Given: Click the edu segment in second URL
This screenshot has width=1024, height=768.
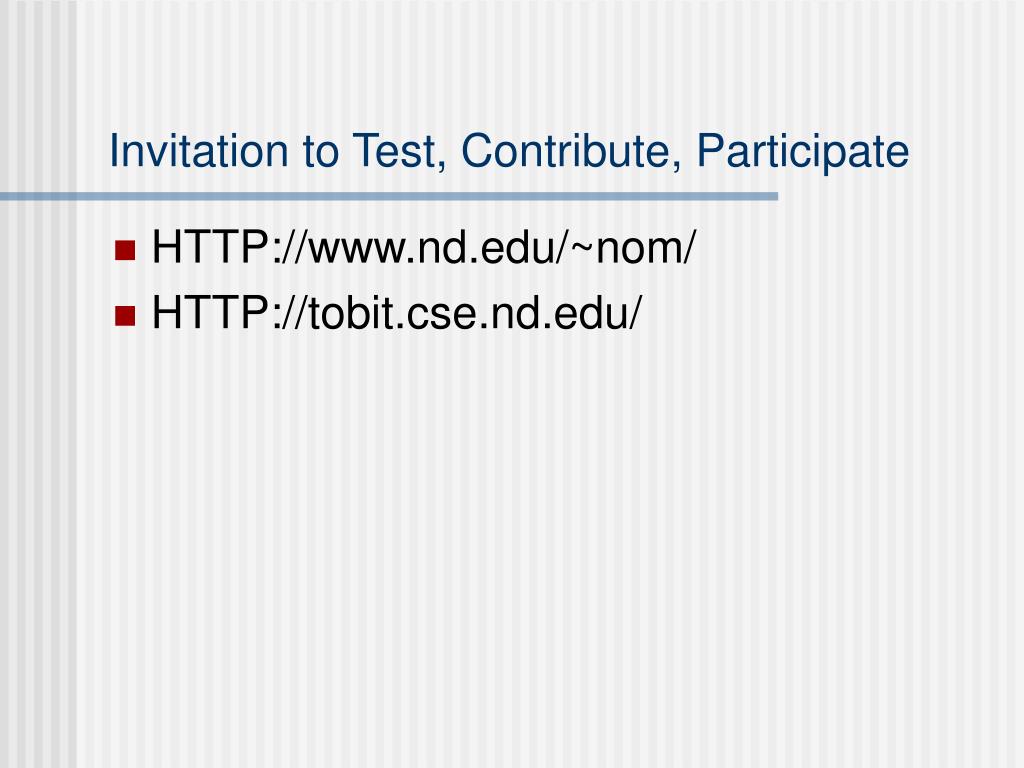Looking at the screenshot, I should [x=592, y=313].
